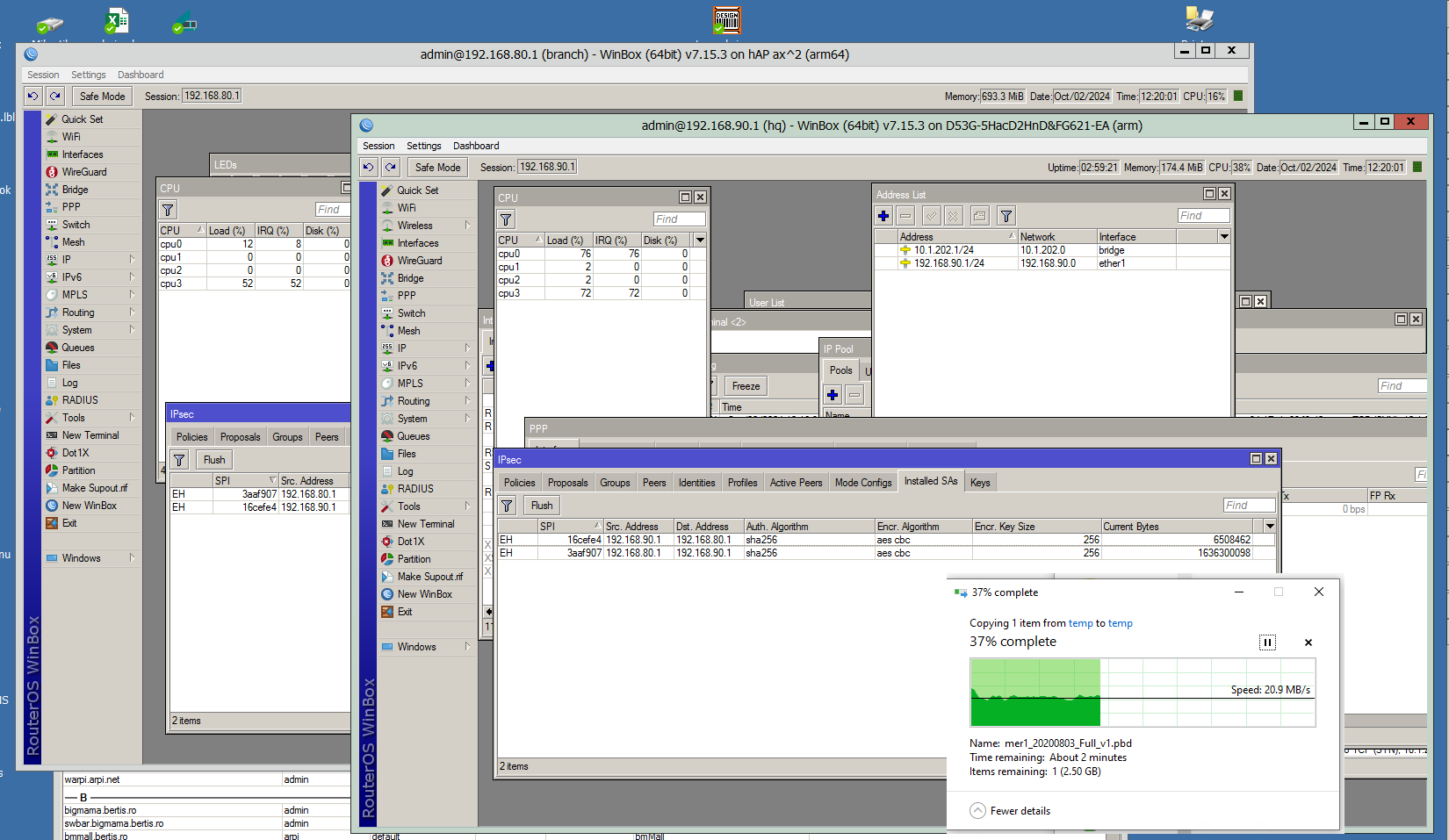Open Quick Set in hq sidebar
This screenshot has width=1449, height=840.
417,190
